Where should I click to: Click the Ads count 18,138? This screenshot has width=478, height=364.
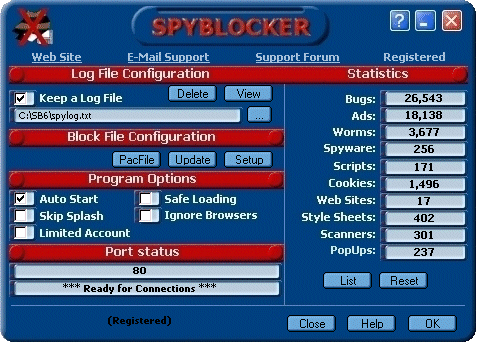[424, 115]
